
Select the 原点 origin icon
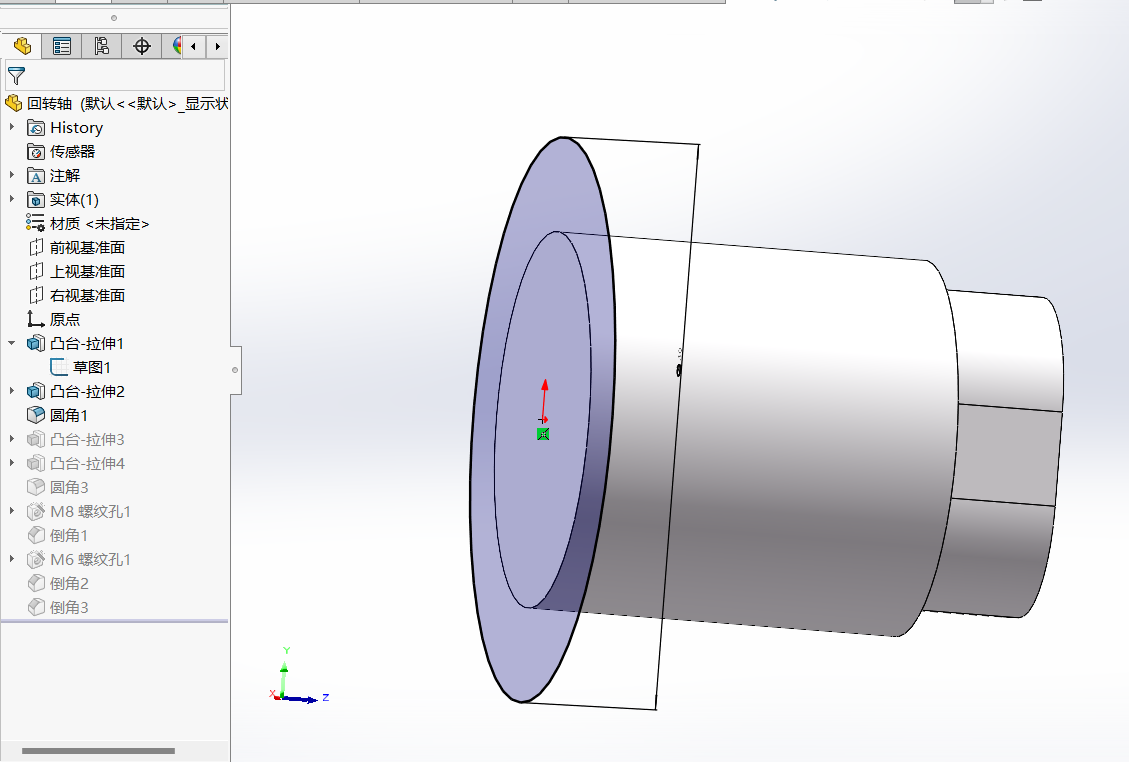[35, 319]
